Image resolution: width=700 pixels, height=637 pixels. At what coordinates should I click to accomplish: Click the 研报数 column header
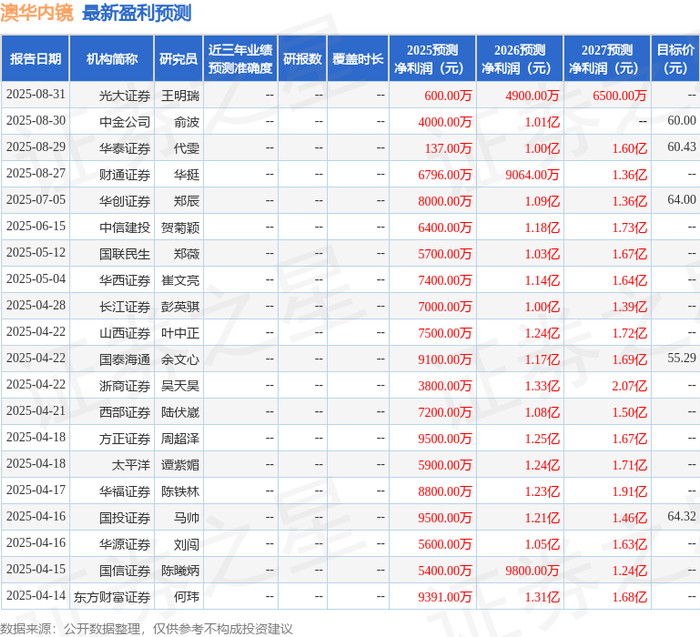click(302, 59)
